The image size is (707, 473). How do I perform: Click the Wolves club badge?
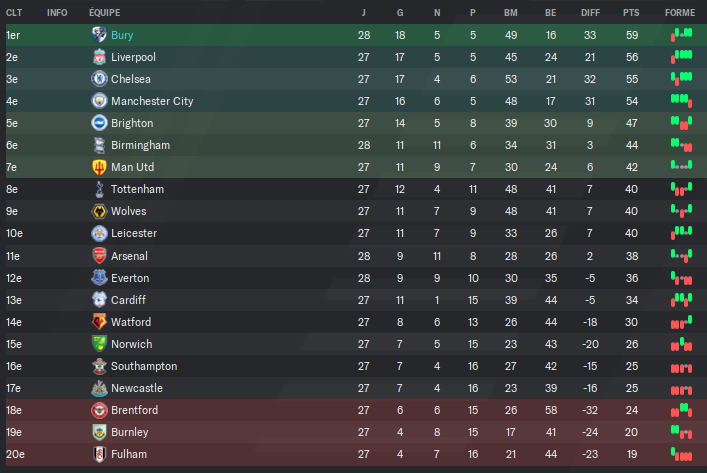[99, 211]
